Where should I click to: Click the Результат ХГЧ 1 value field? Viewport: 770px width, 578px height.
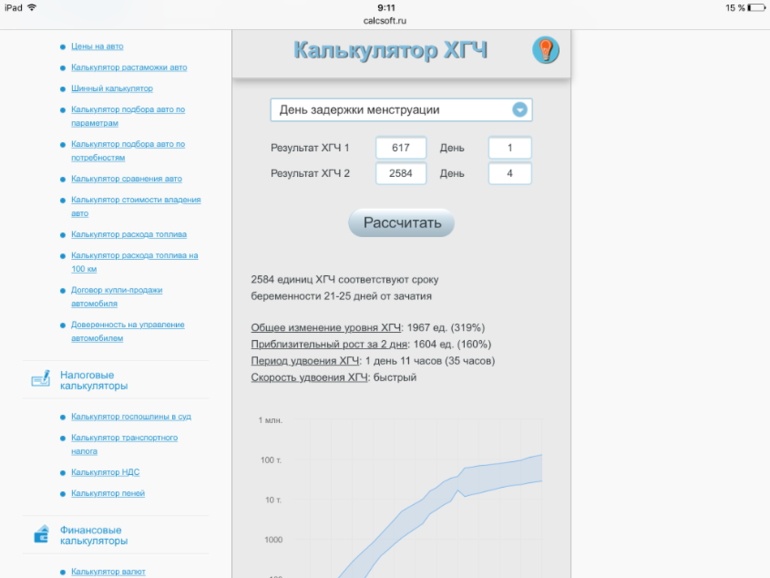[x=401, y=148]
